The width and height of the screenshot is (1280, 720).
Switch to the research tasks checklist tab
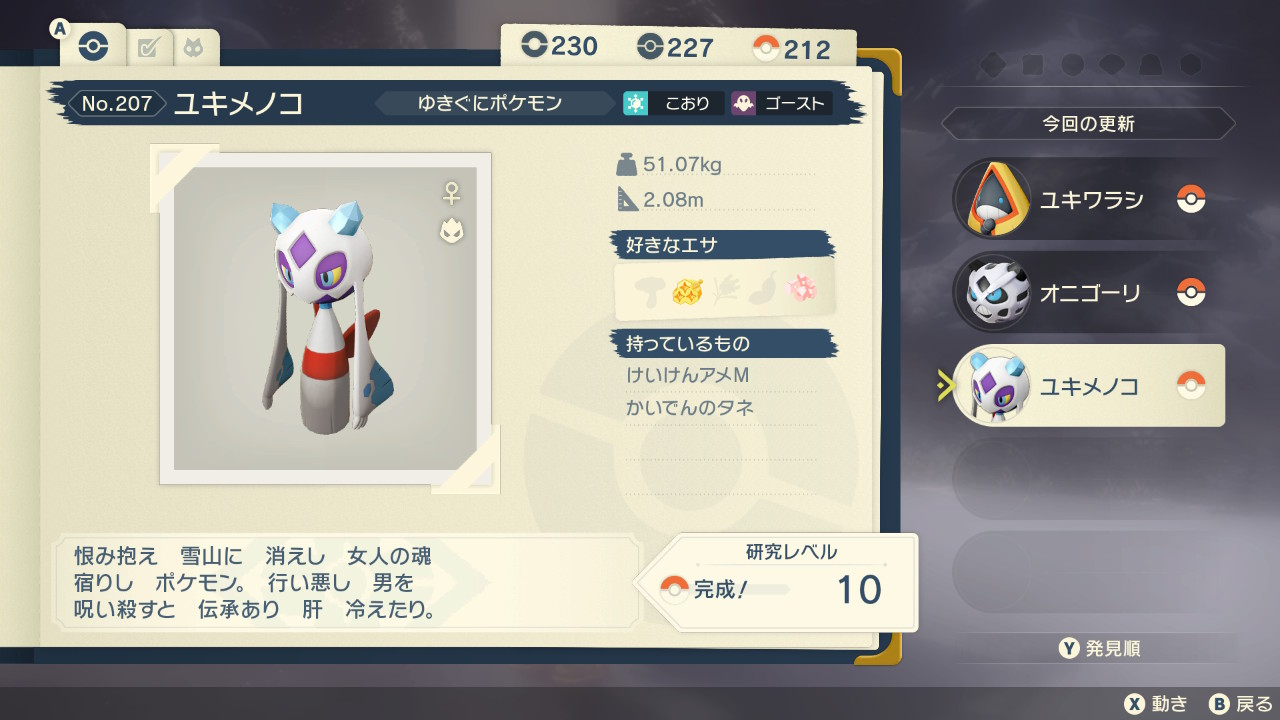point(149,47)
